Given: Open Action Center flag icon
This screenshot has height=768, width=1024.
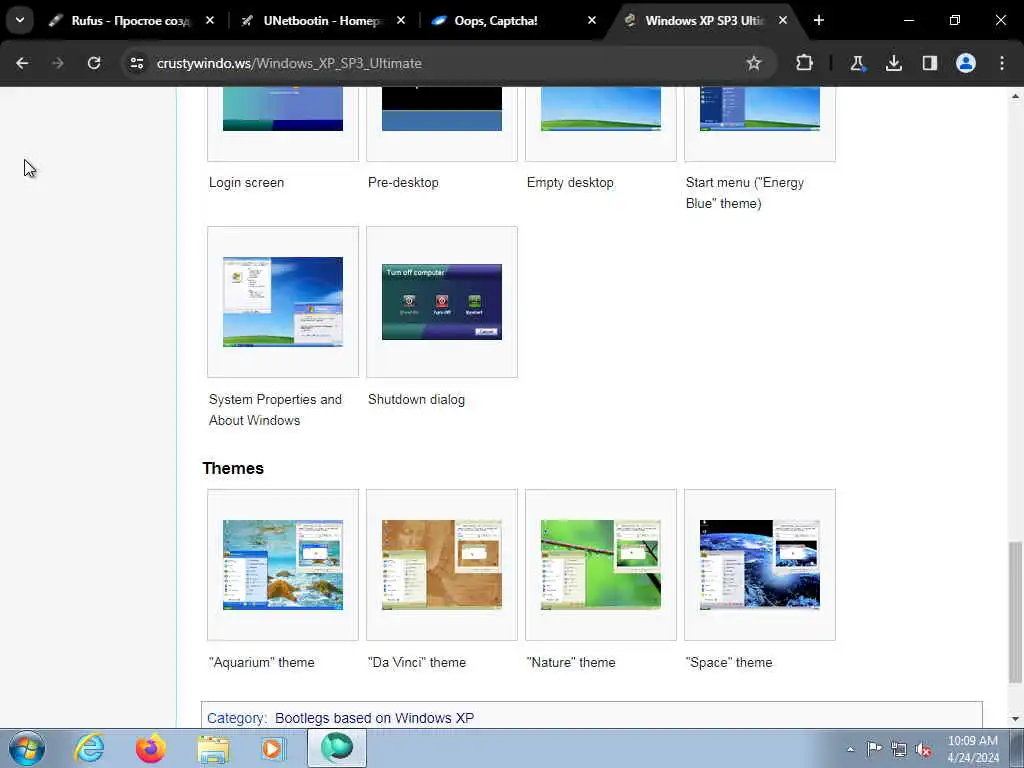Looking at the screenshot, I should pyautogui.click(x=874, y=749).
